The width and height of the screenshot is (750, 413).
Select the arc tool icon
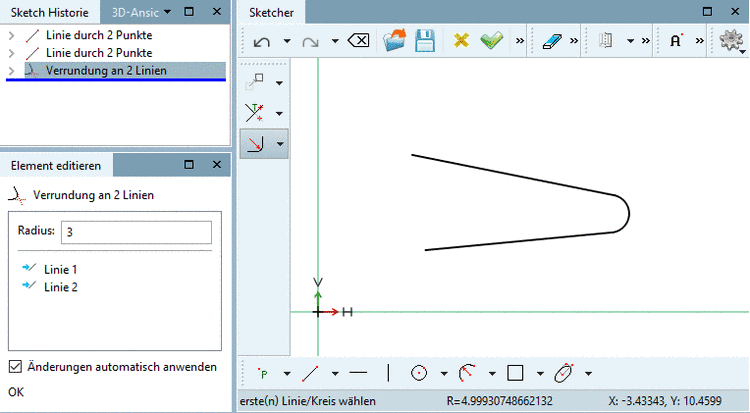tap(467, 373)
